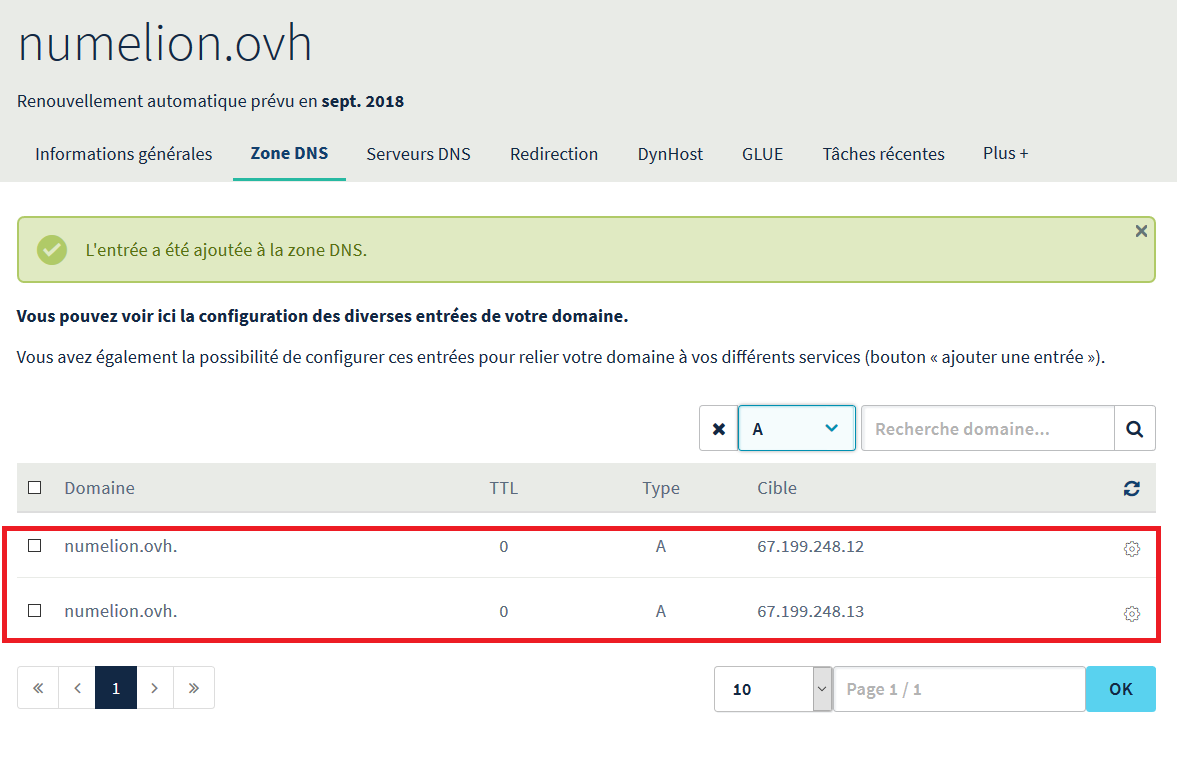Viewport: 1177px width, 772px height.
Task: Expand the Plus + menu
Action: pos(1005,153)
